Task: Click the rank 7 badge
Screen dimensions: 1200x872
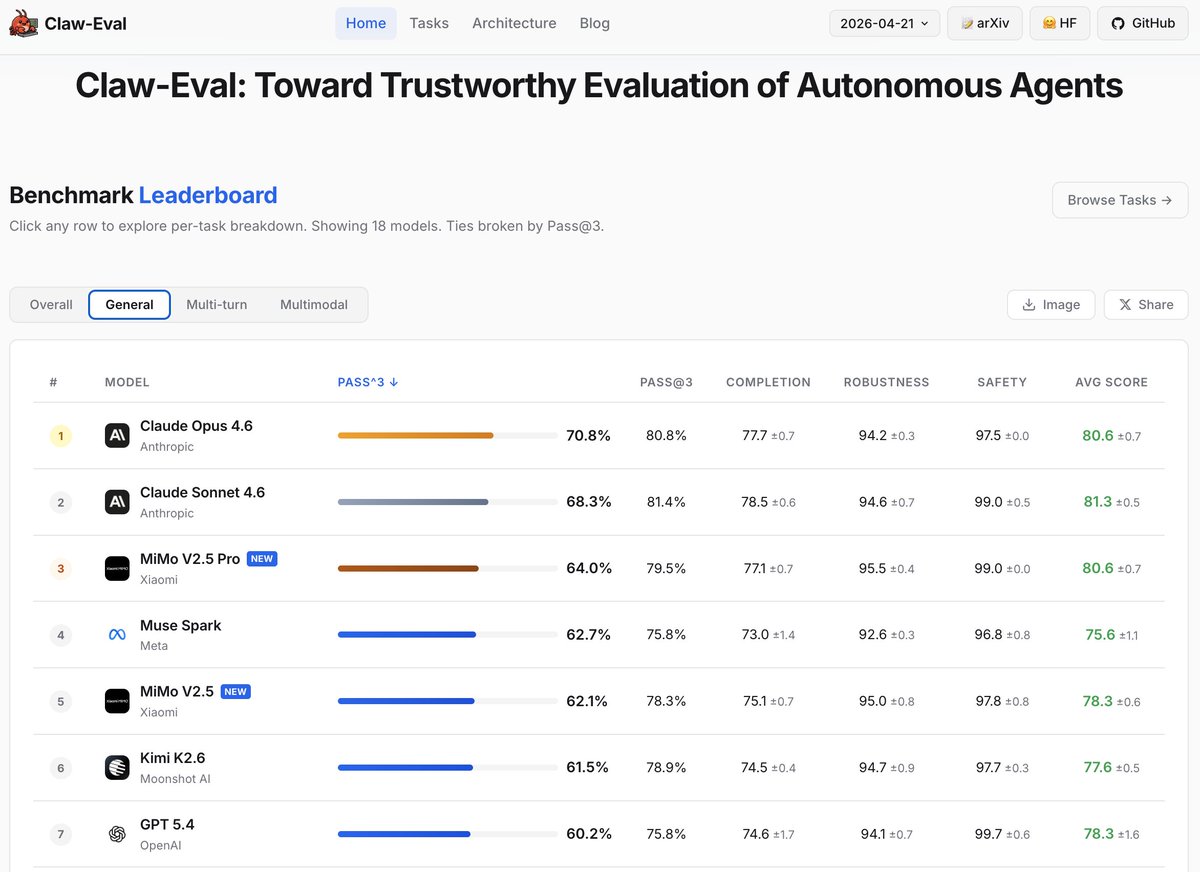Action: [60, 834]
